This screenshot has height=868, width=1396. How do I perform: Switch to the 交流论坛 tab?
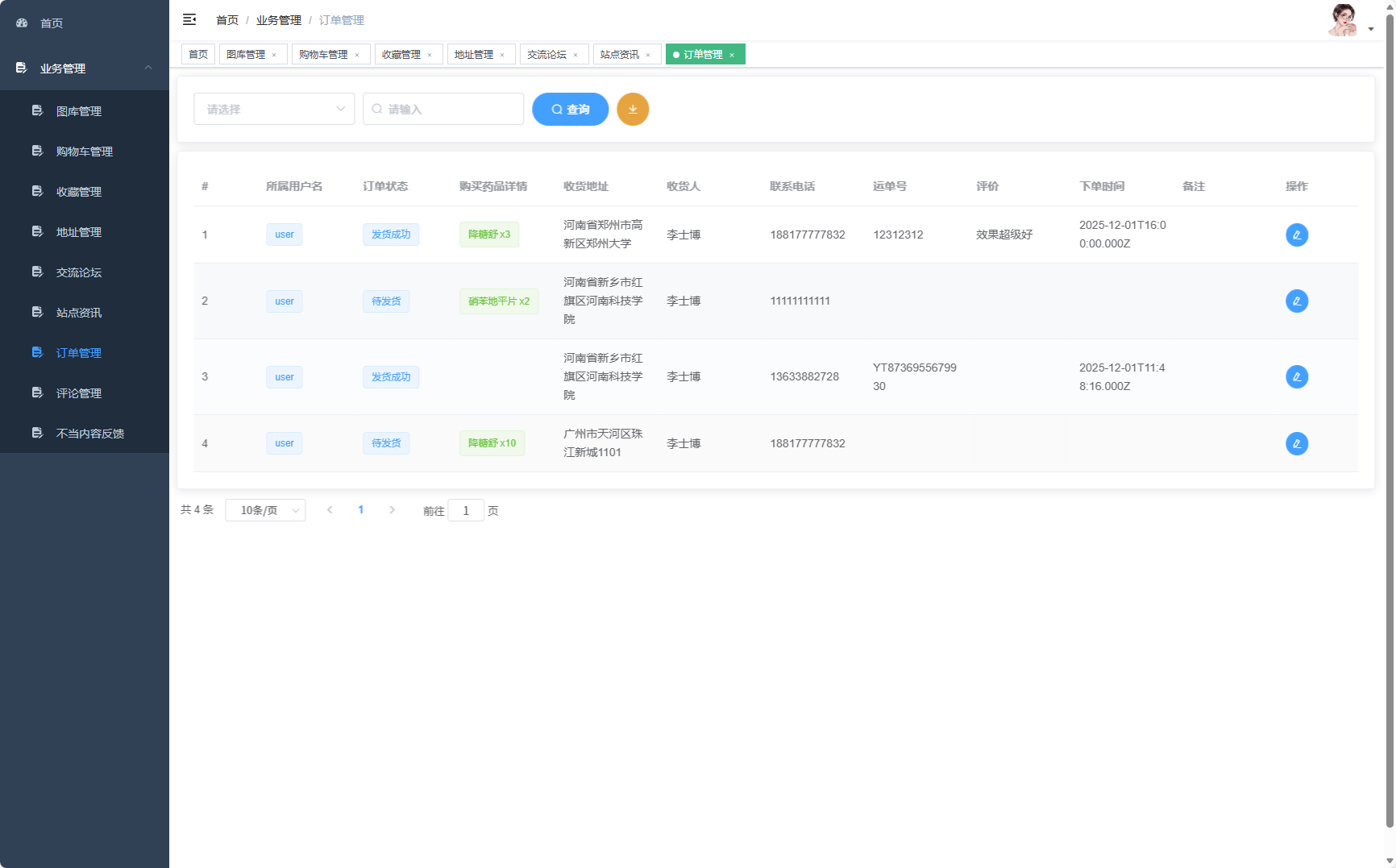[546, 55]
